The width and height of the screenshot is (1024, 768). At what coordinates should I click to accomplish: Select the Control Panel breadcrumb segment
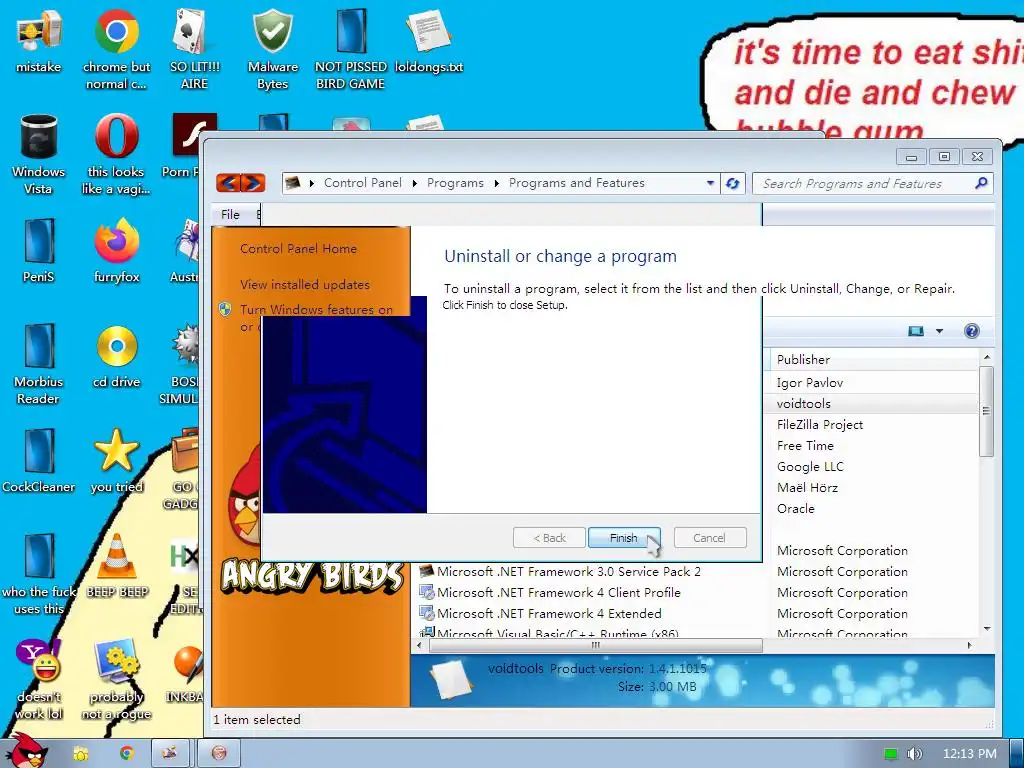pos(362,183)
